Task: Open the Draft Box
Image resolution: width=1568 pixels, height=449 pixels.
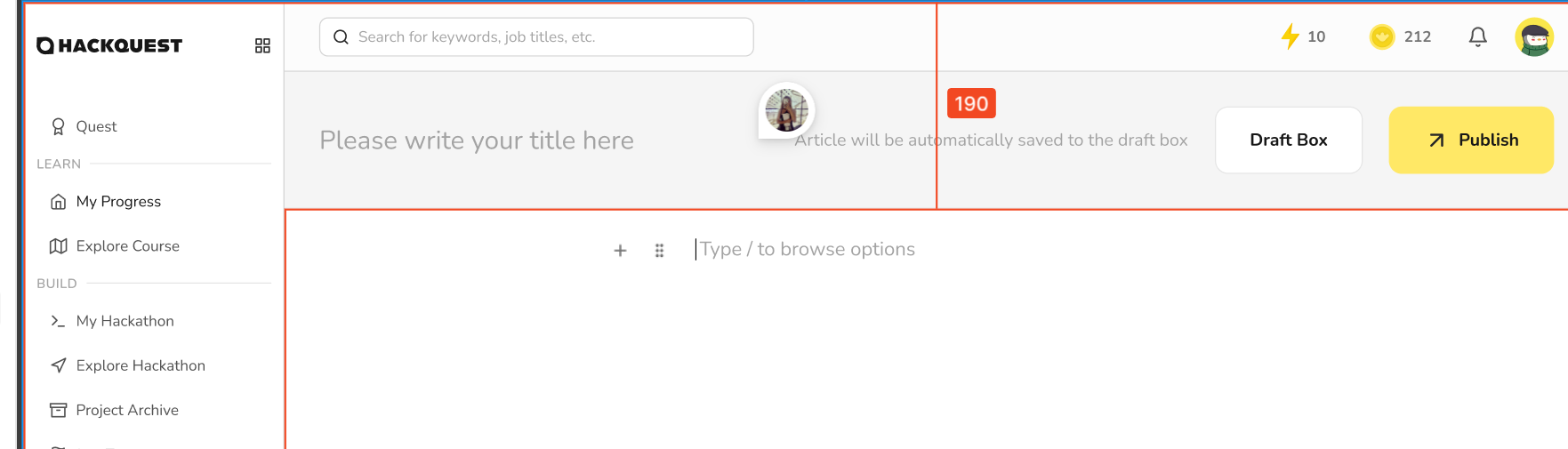Action: point(1289,140)
